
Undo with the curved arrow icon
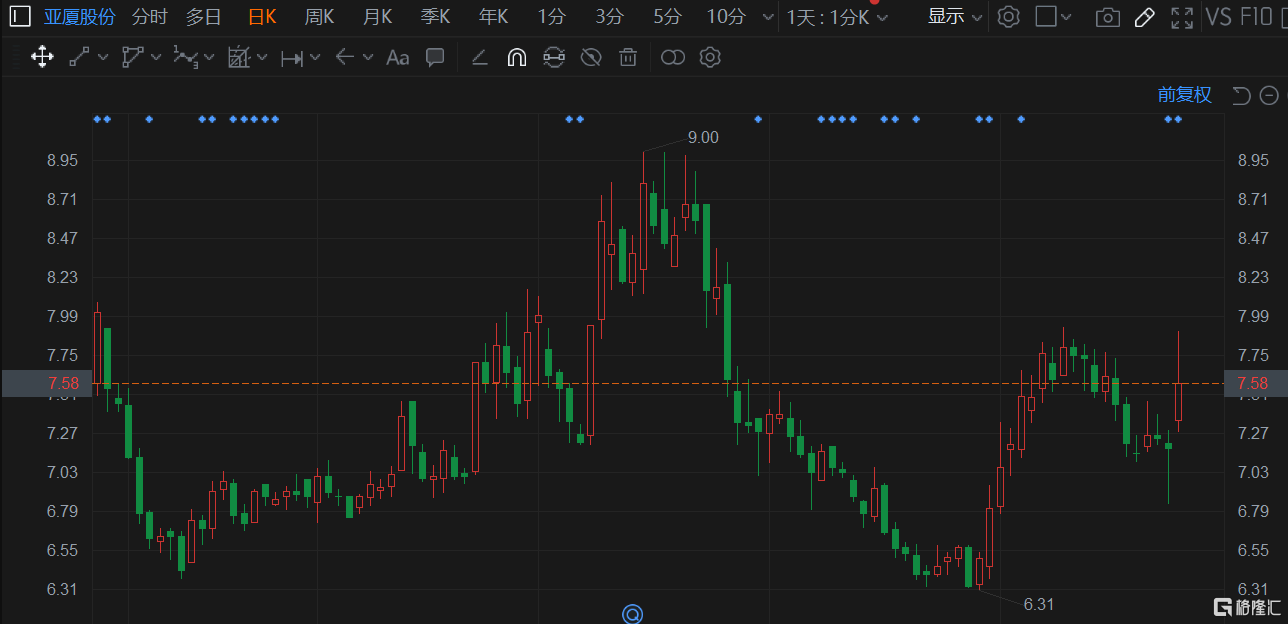point(1241,95)
